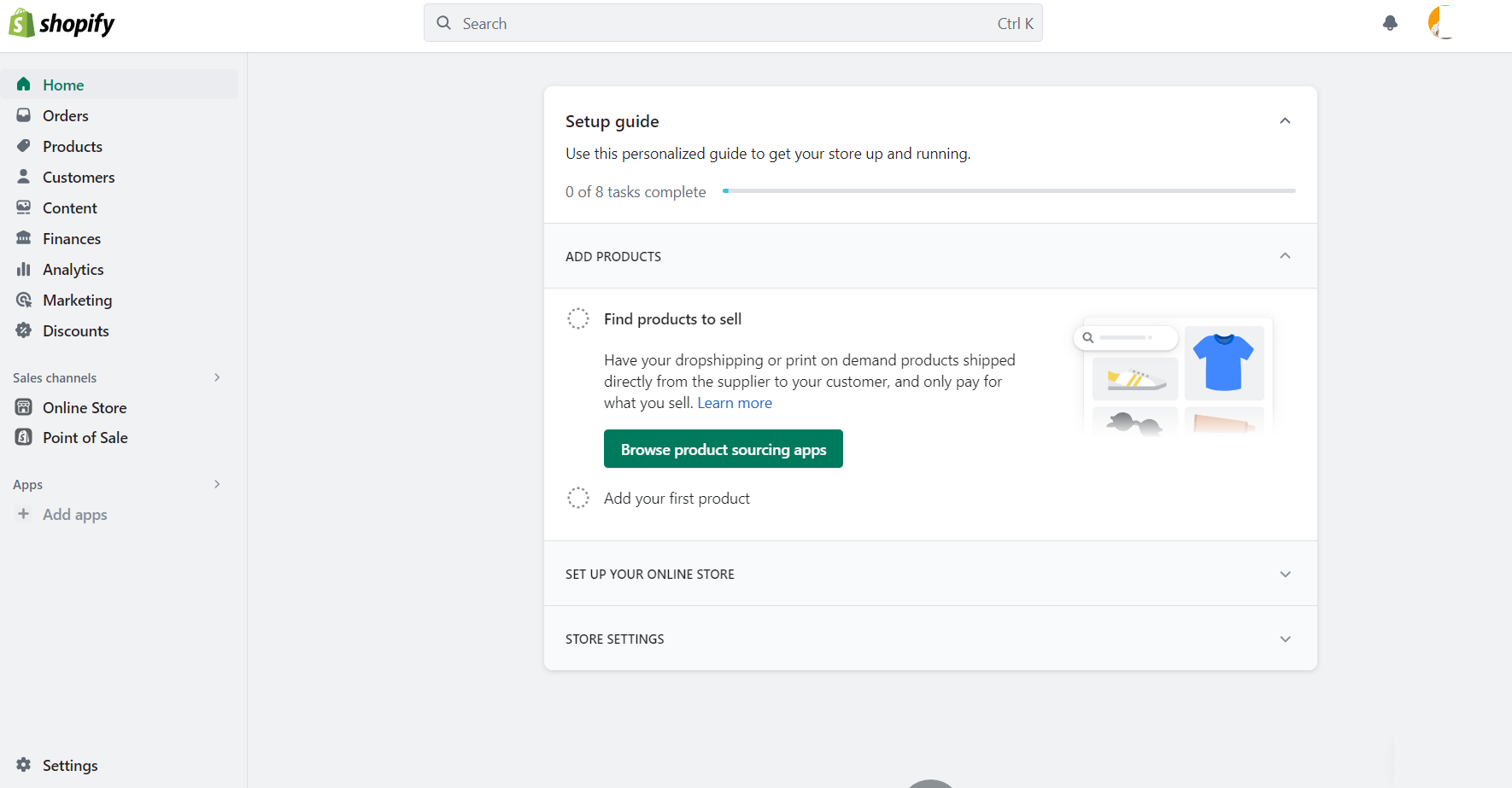Expand Sales channels chevron
Viewport: 1512px width, 788px height.
pyautogui.click(x=217, y=377)
